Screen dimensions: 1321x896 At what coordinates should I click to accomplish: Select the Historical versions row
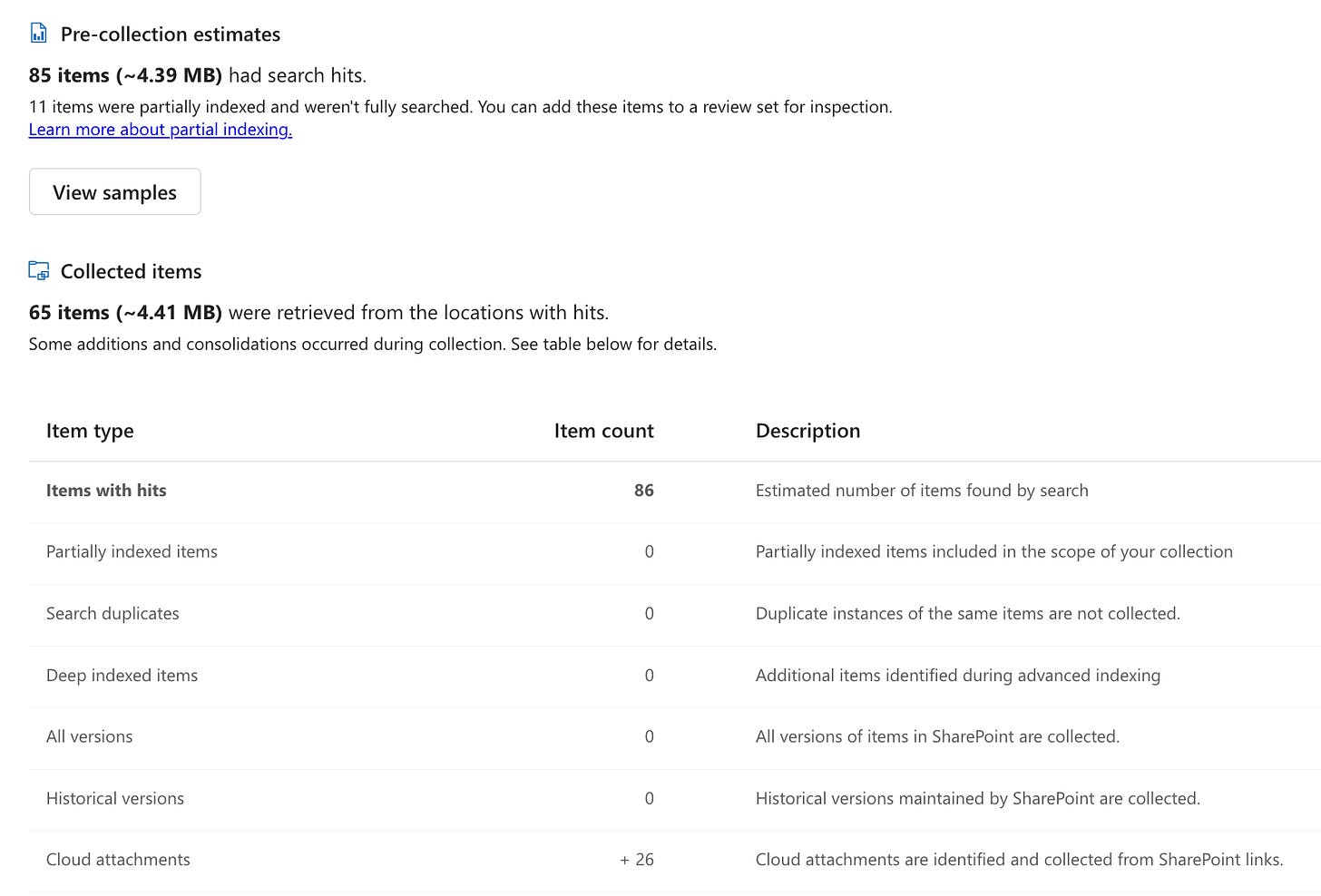point(115,798)
